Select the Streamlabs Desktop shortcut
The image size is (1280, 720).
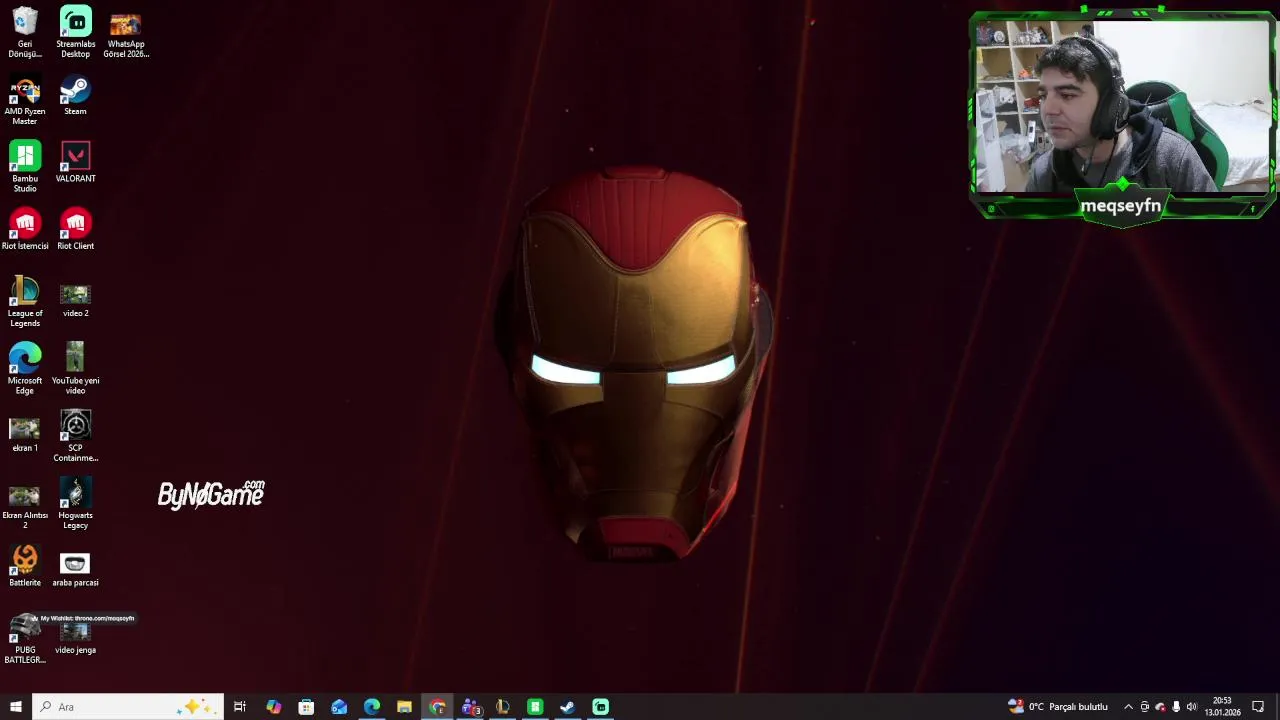tap(75, 32)
